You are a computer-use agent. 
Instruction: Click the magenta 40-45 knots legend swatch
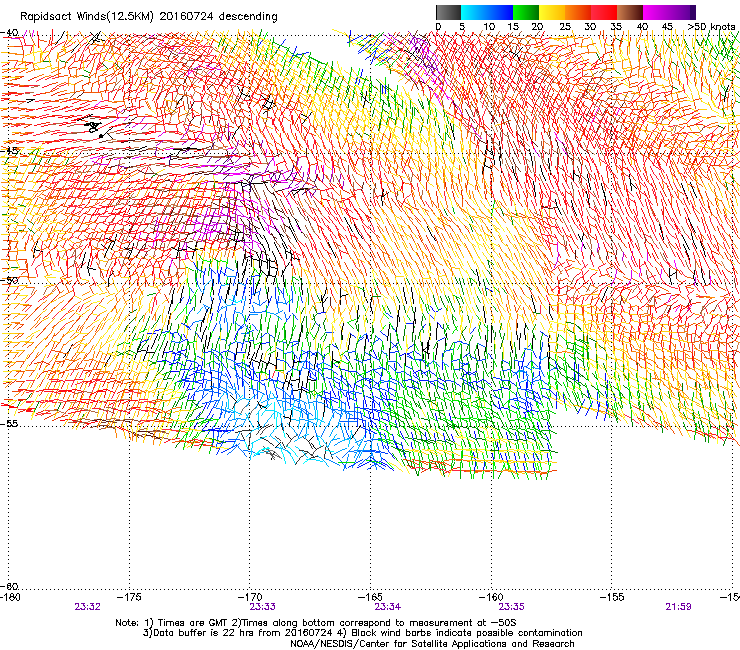pyautogui.click(x=656, y=12)
